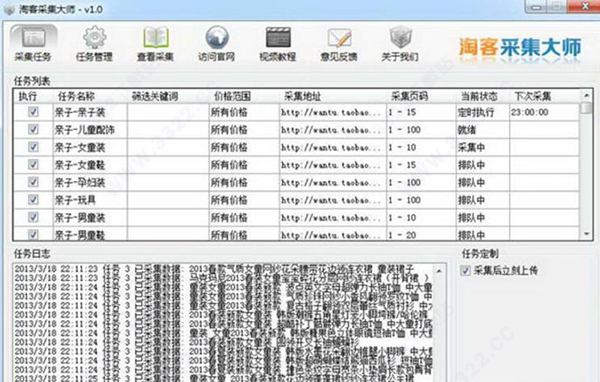Uncheck the 亲子-亲子装 task checkbox
Screen dimensions: 600x382
pos(33,112)
